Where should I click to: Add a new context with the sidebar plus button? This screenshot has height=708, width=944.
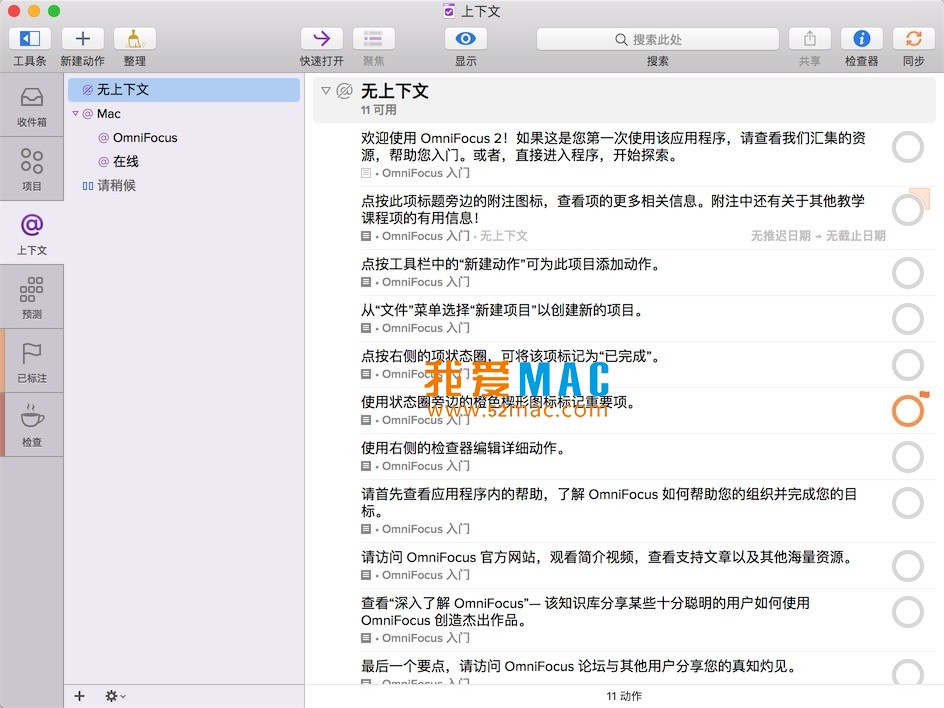79,696
